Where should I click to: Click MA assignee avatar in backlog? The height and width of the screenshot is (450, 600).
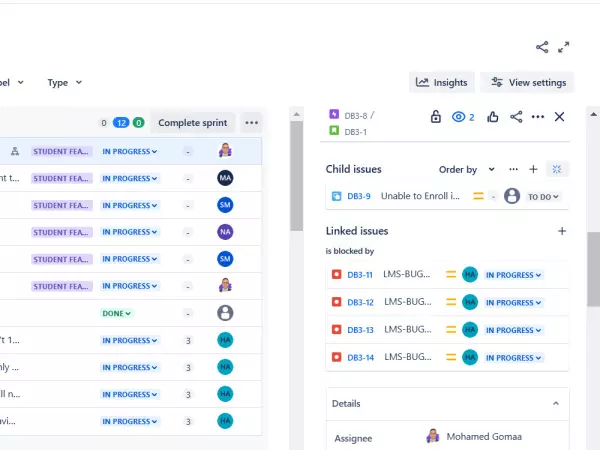tap(225, 178)
